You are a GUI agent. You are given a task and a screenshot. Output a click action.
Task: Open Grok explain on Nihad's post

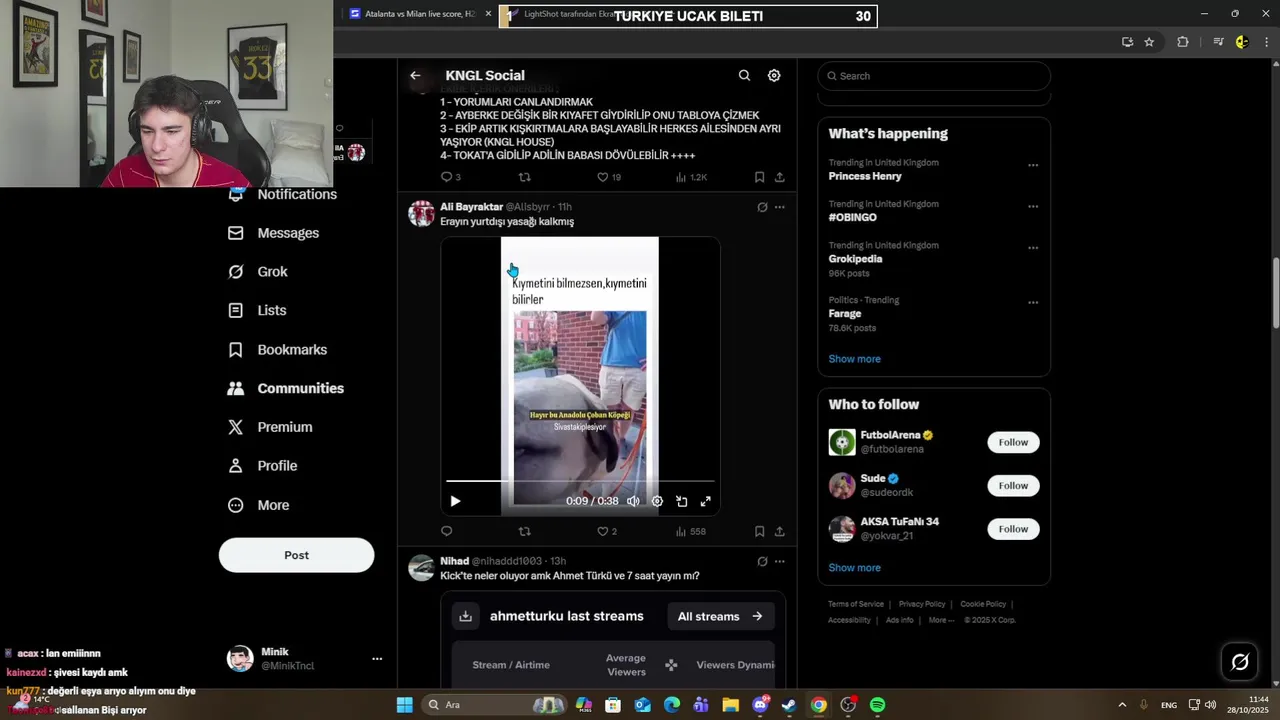(x=762, y=561)
